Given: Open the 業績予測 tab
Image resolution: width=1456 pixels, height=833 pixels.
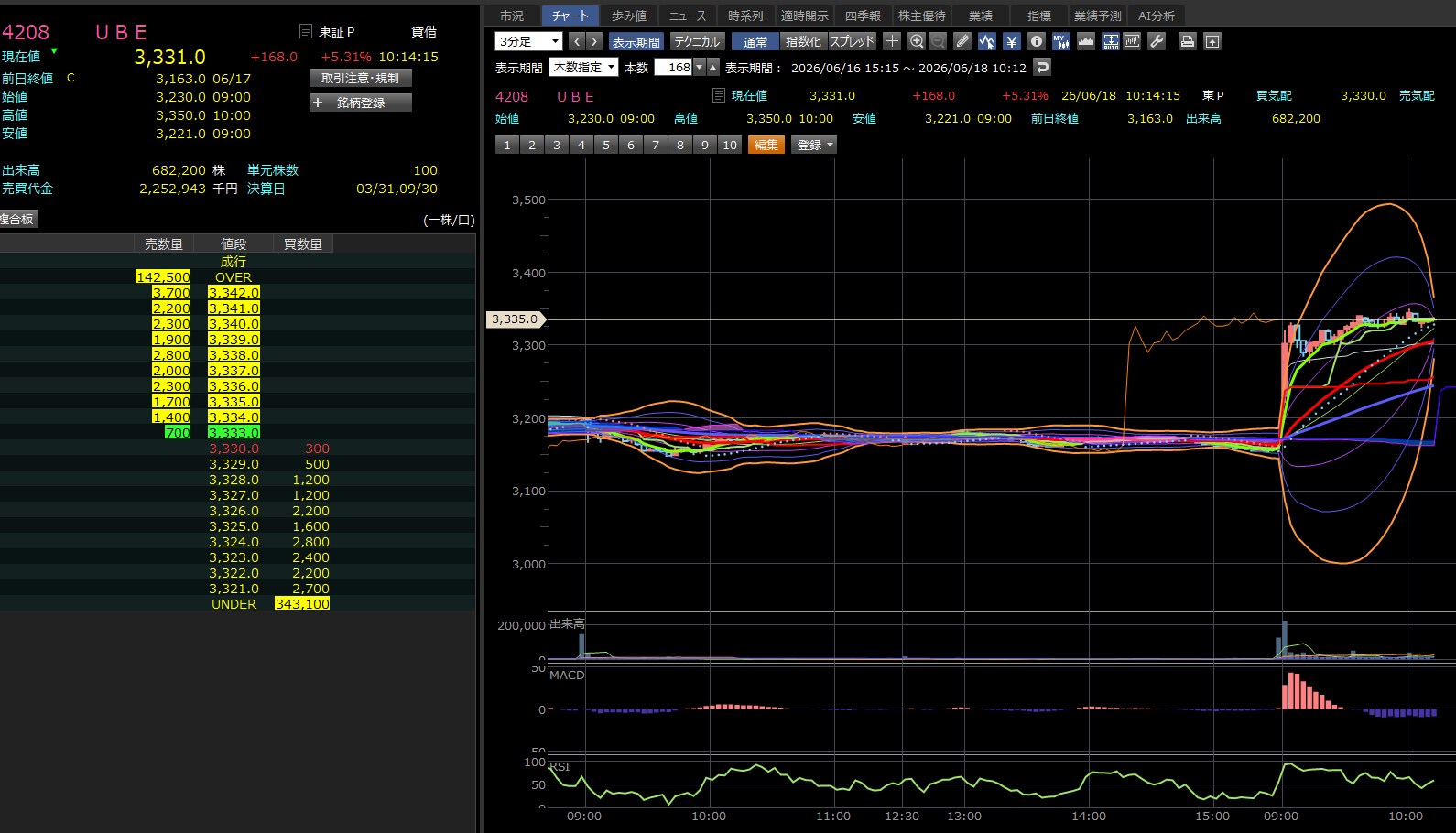Looking at the screenshot, I should (x=1097, y=16).
